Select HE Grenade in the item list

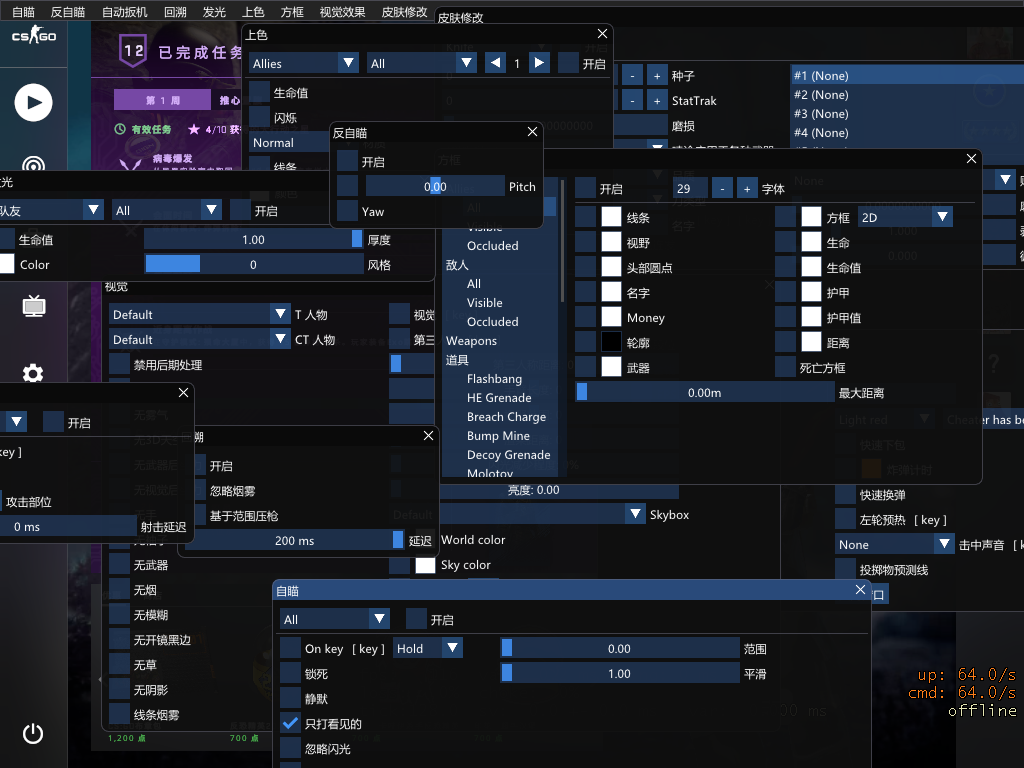(x=500, y=398)
